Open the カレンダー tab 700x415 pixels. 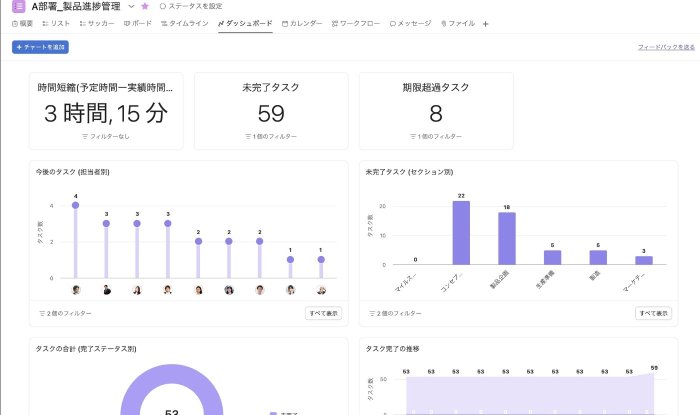[302, 23]
